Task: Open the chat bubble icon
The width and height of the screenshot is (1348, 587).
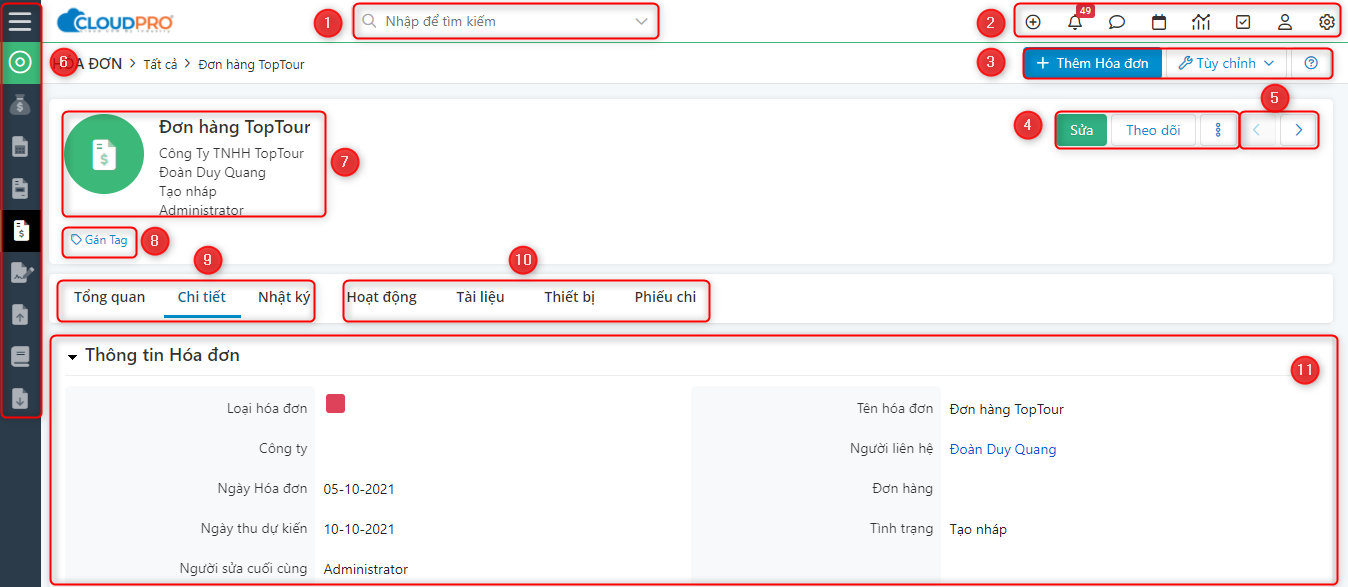Action: 1117,22
